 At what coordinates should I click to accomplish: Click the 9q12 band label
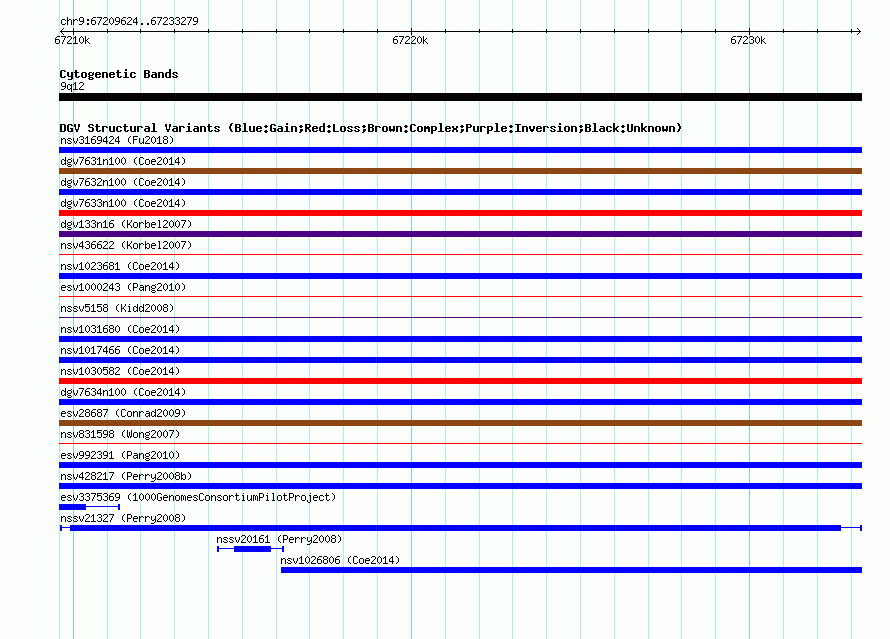point(72,86)
